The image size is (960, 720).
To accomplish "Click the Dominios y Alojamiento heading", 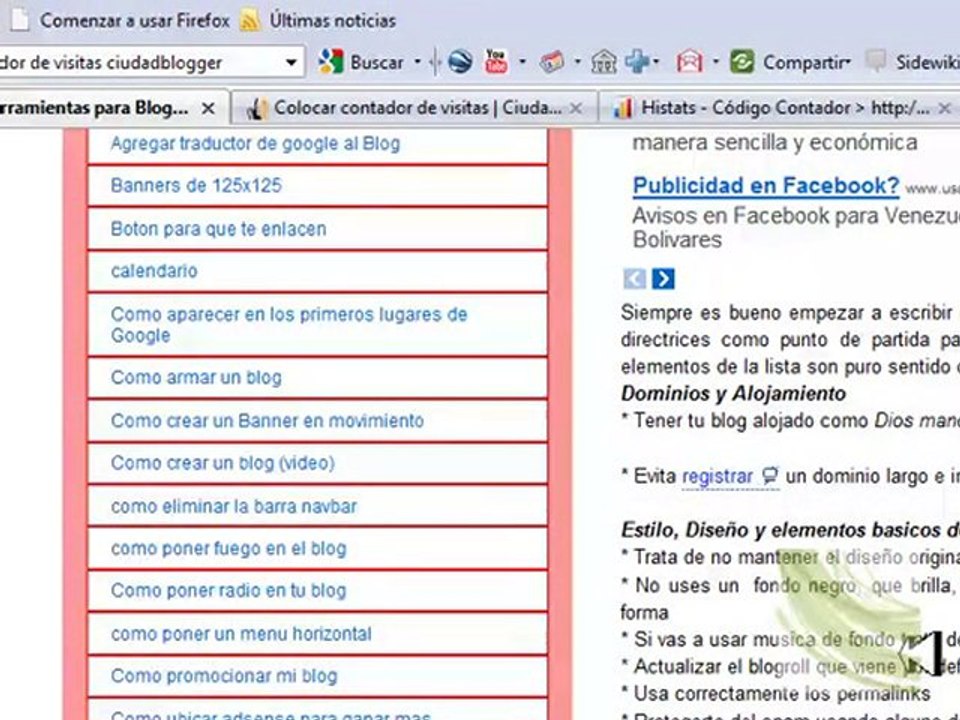I will point(733,394).
